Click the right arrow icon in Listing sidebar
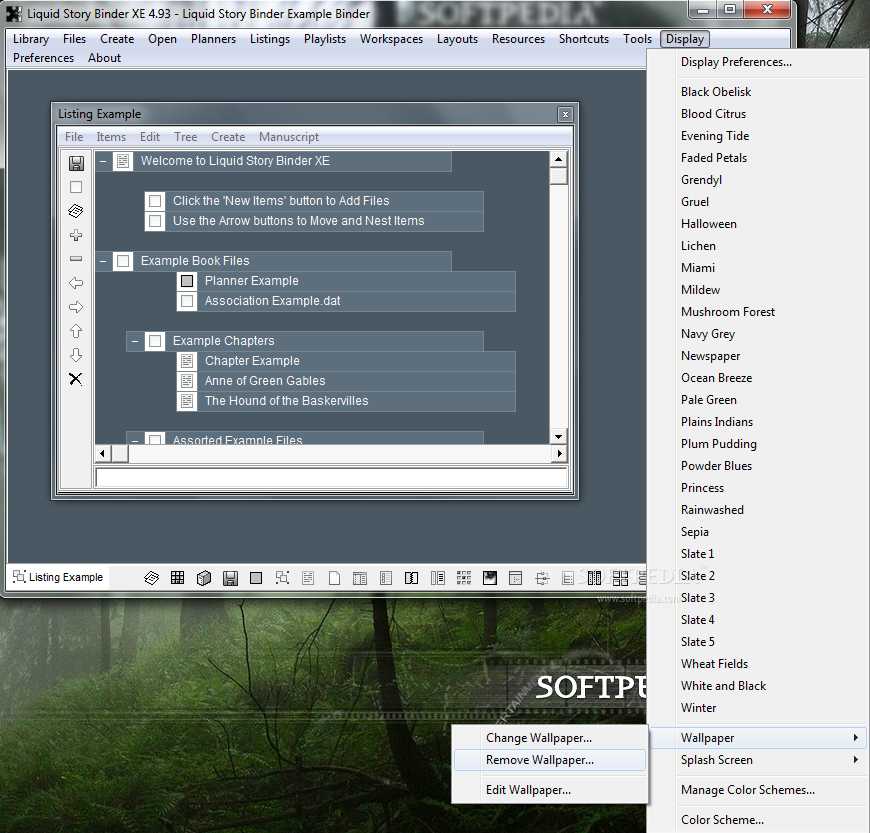 pos(76,307)
